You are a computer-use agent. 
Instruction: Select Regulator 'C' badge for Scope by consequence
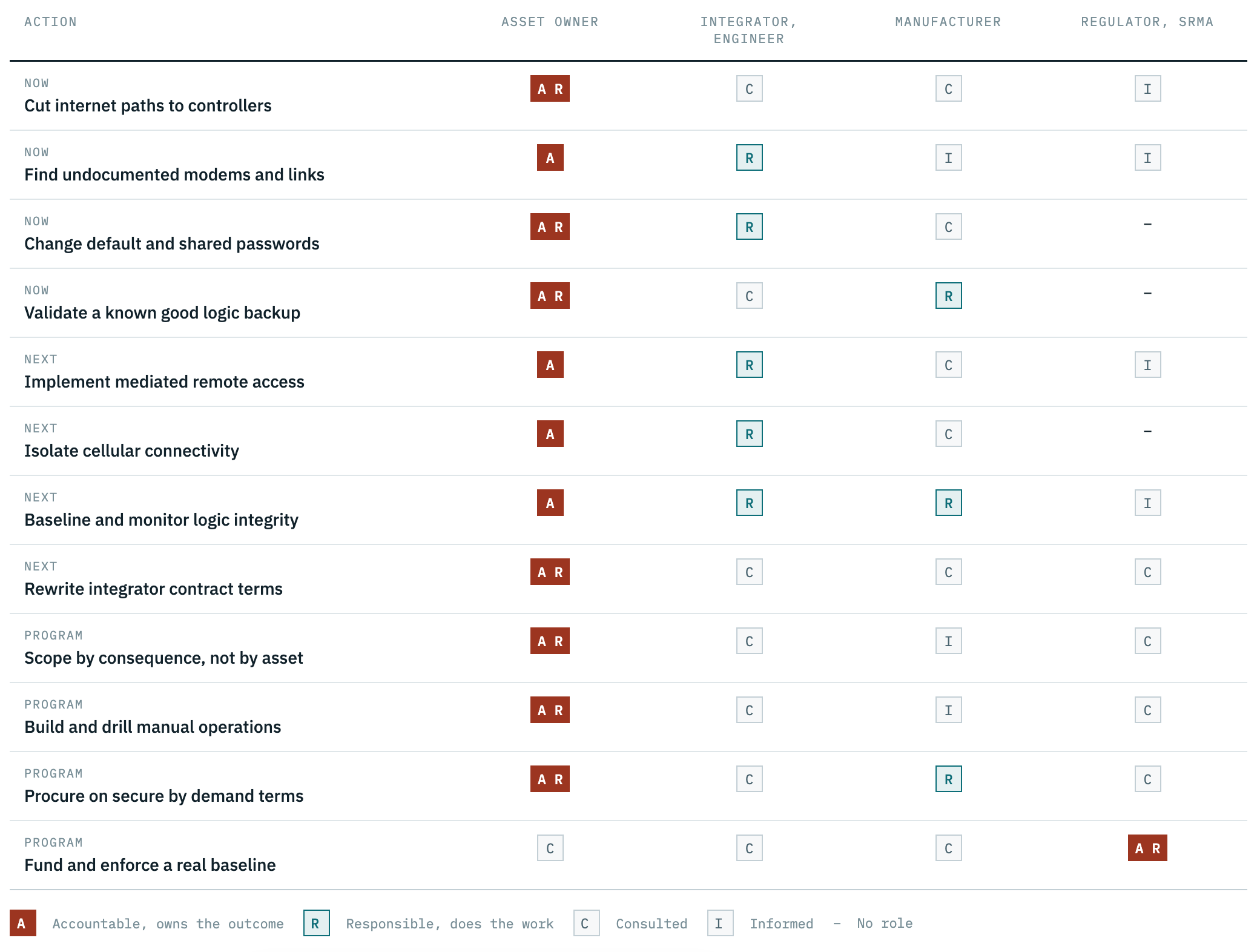tap(1147, 641)
